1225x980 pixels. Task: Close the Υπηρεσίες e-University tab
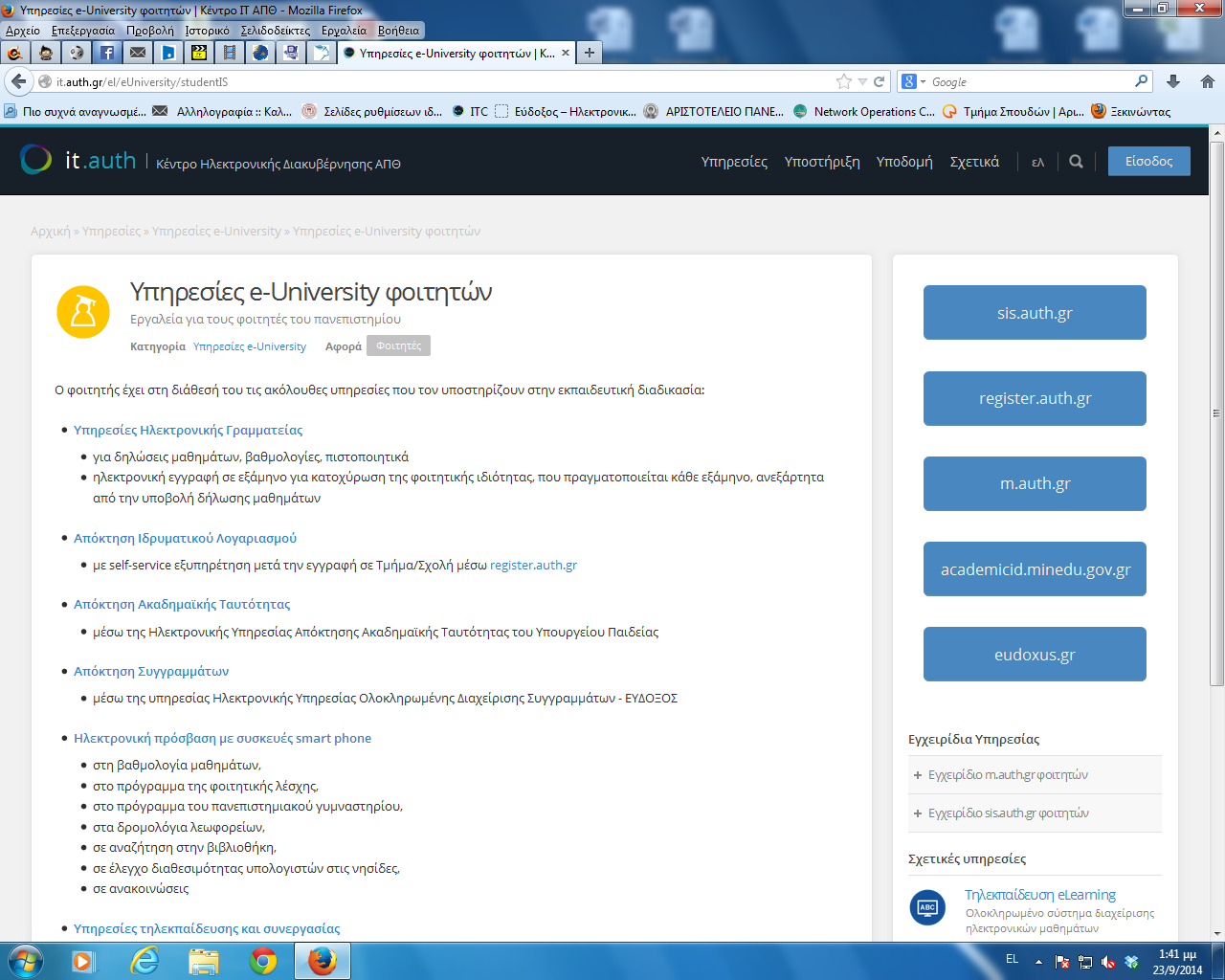click(x=566, y=53)
